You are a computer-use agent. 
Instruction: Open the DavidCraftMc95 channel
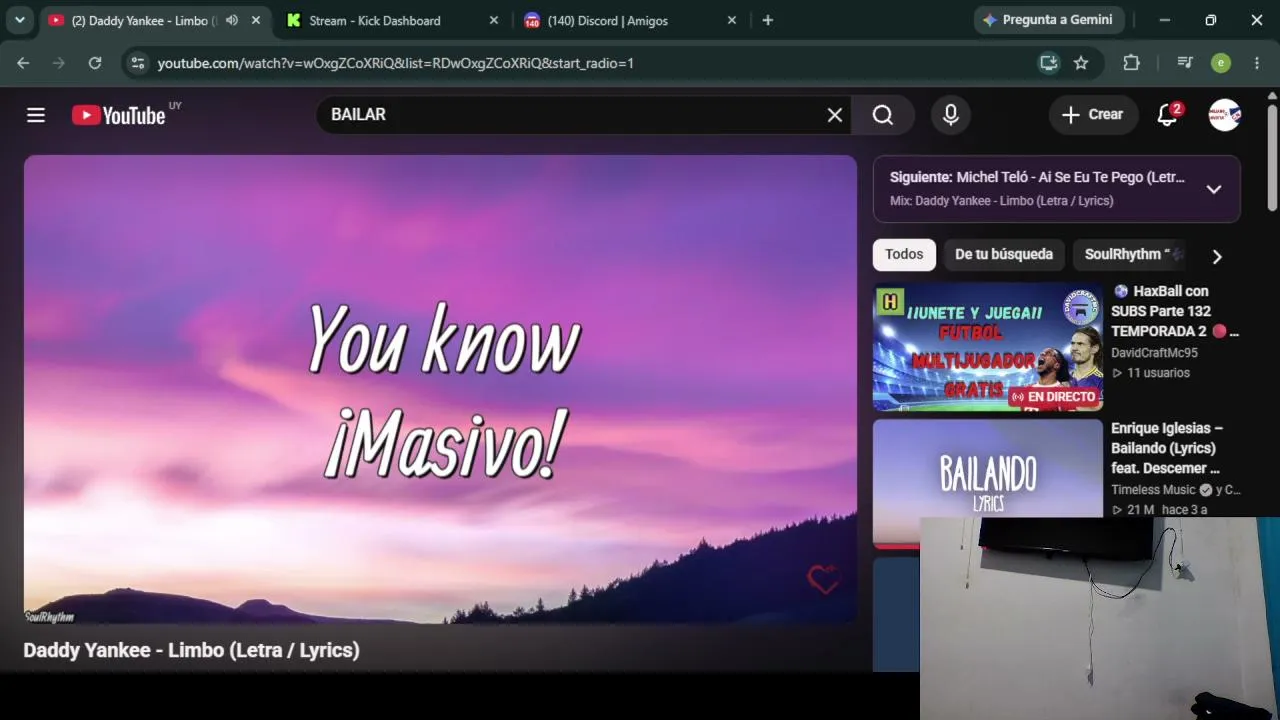pos(1154,353)
